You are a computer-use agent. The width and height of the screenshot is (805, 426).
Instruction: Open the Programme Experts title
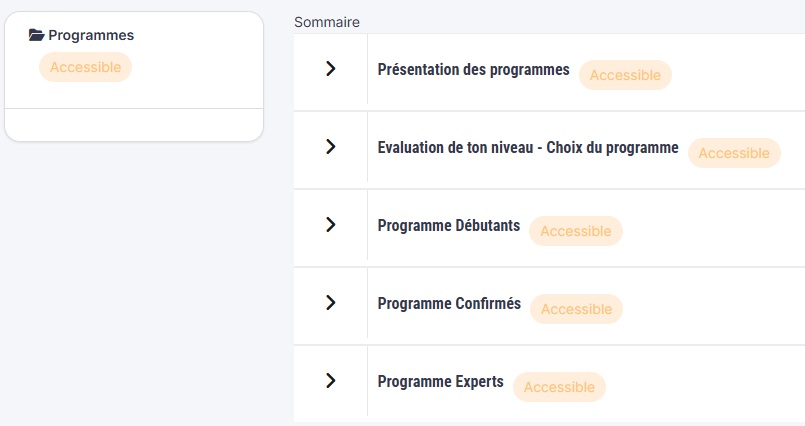[x=440, y=382]
